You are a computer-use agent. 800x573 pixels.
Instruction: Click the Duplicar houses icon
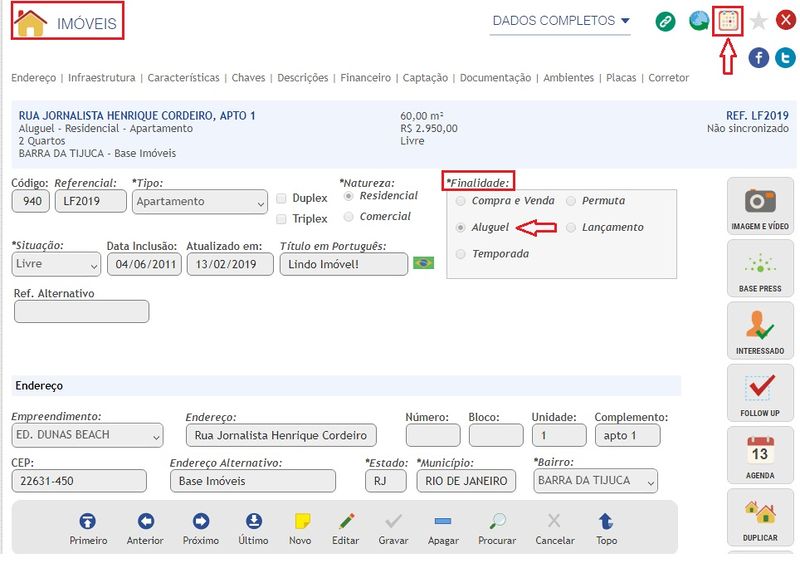coord(759,516)
